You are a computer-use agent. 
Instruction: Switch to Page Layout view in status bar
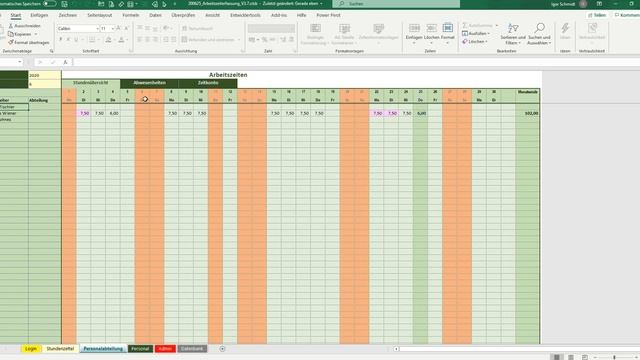coord(571,357)
